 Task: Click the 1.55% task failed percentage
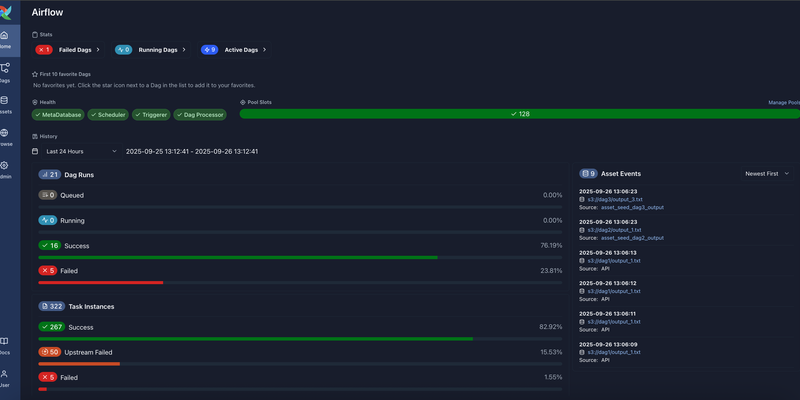point(553,377)
